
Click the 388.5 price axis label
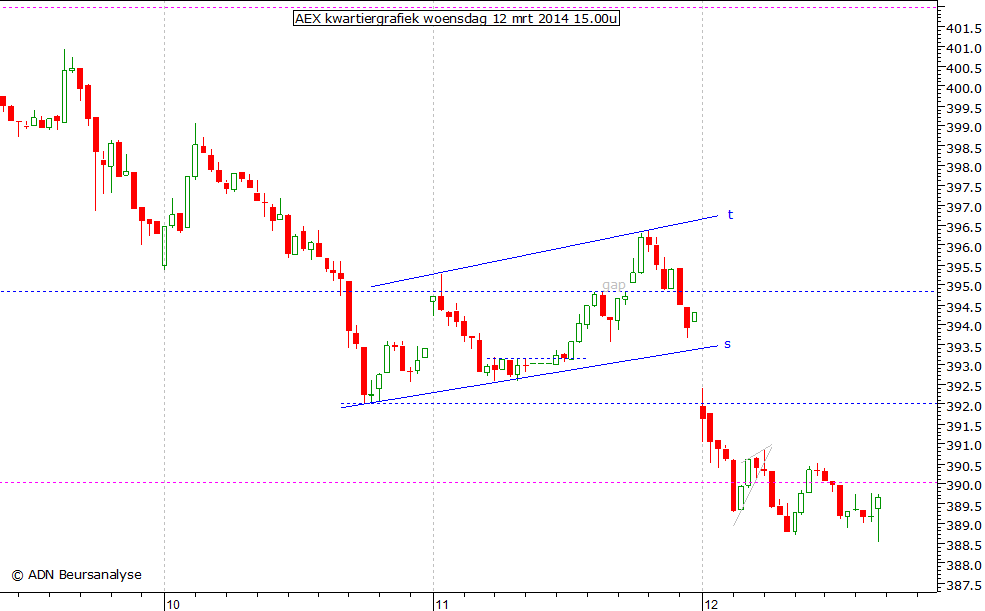click(964, 546)
